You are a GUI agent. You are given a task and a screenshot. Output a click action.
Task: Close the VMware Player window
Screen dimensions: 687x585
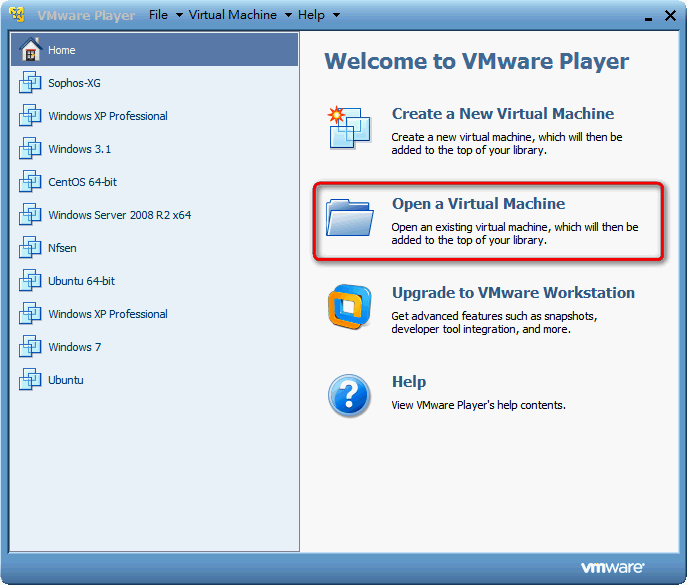point(670,16)
